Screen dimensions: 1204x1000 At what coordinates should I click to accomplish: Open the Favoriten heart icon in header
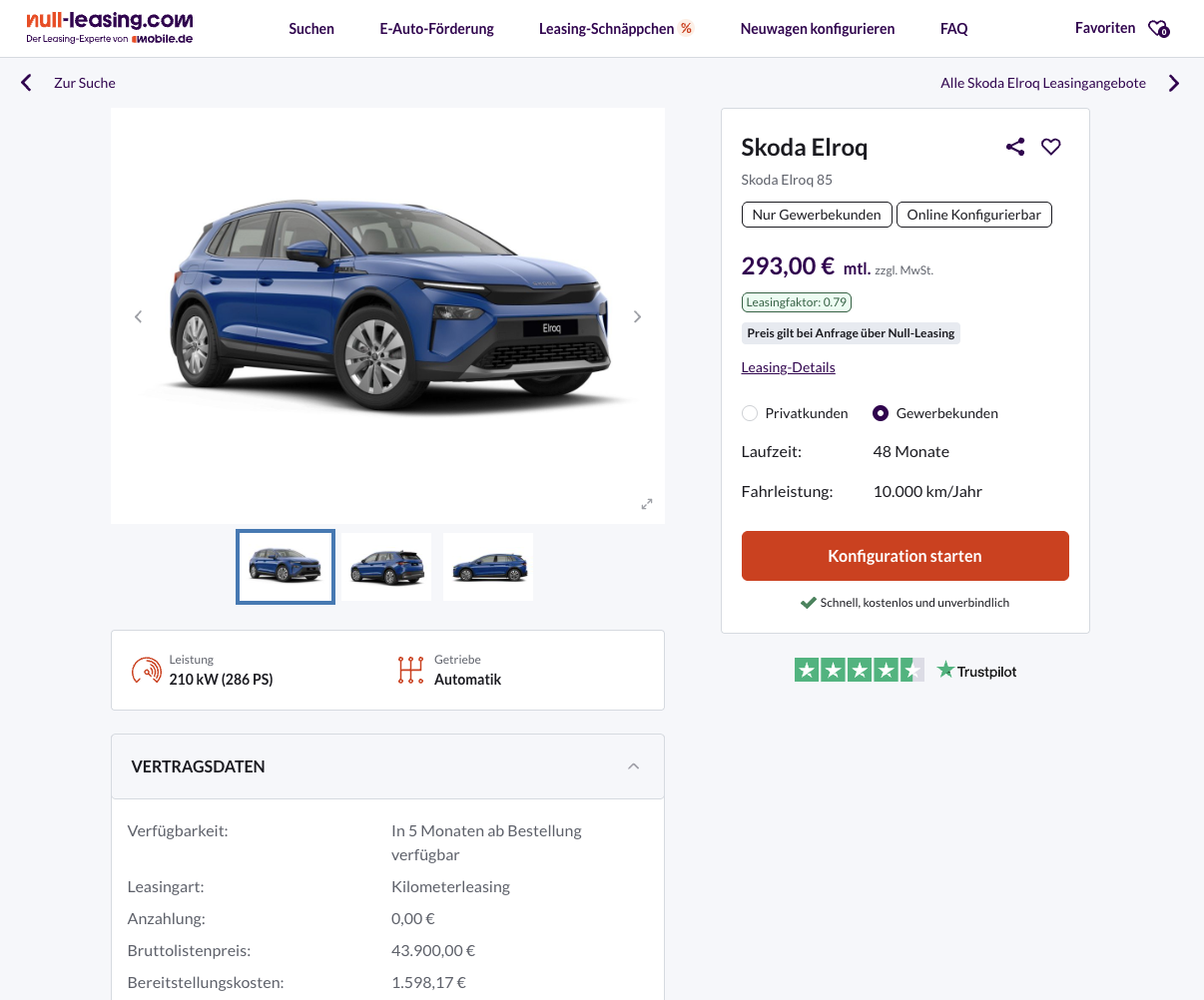coord(1158,29)
